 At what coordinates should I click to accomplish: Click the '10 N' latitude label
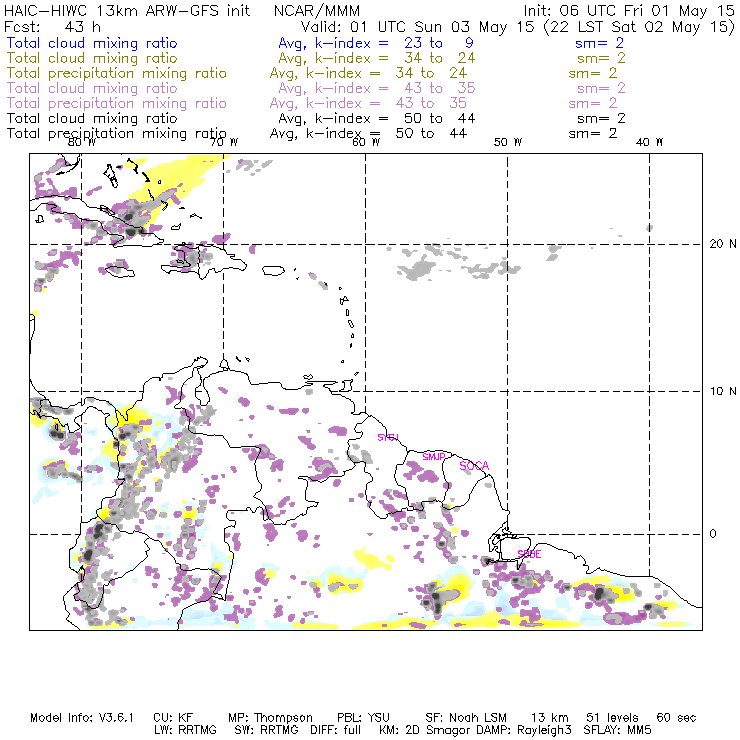[723, 391]
